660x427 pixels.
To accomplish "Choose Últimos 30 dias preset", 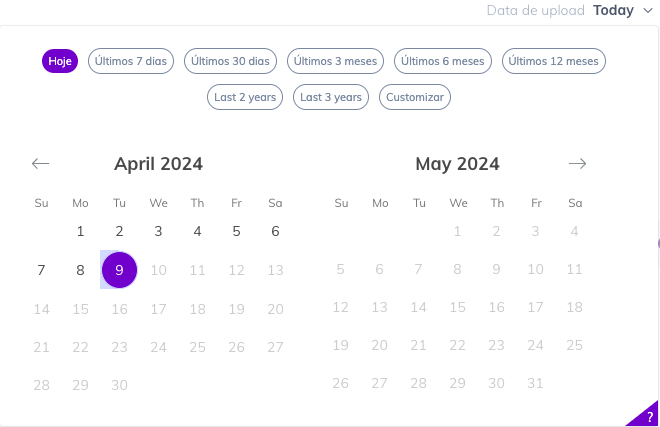I will (x=230, y=61).
